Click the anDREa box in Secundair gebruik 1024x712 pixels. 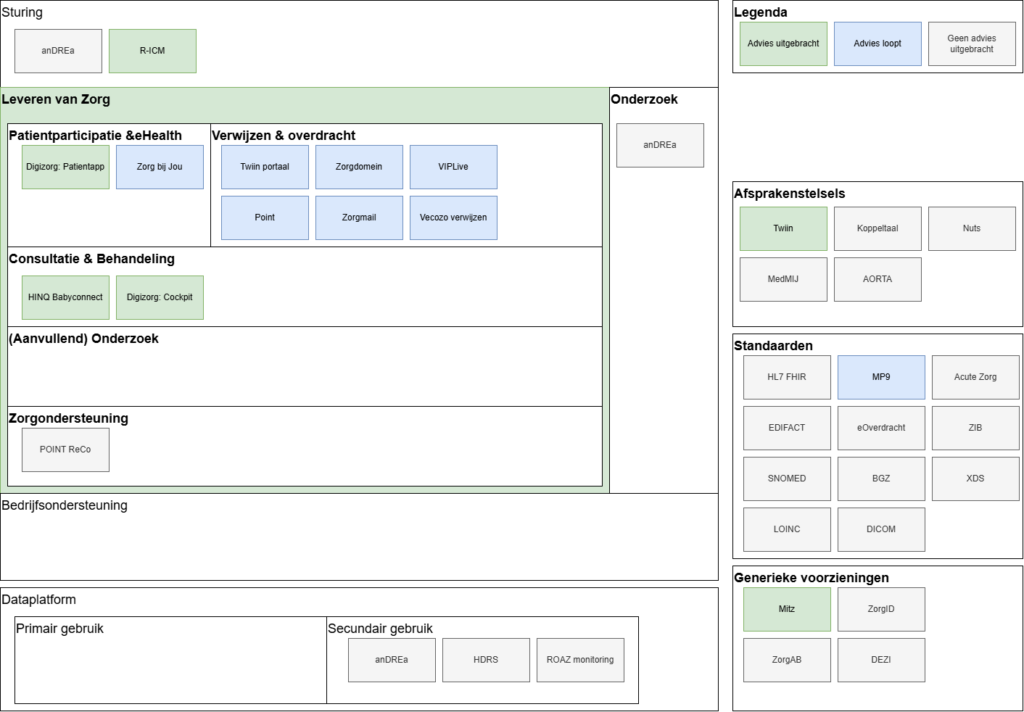coord(392,660)
